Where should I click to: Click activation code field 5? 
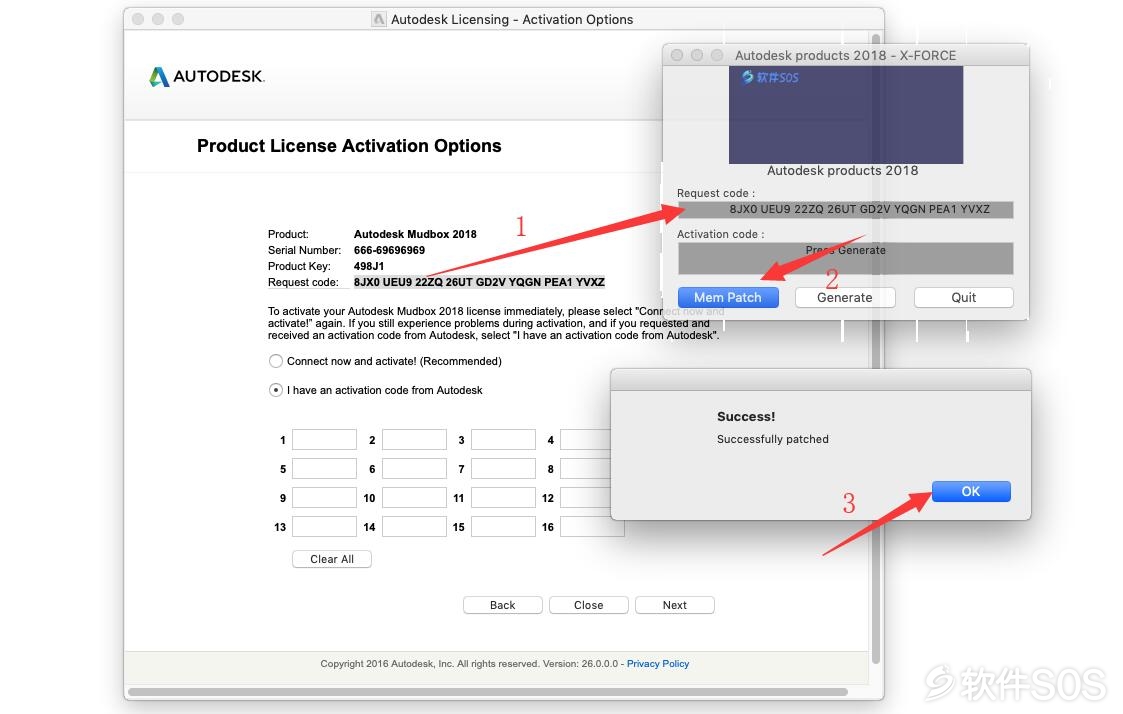pyautogui.click(x=324, y=469)
